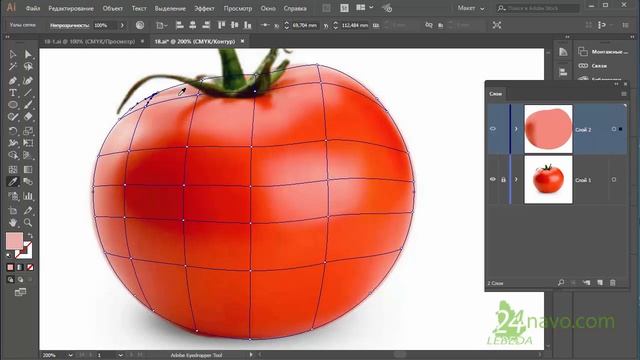Switch to first document tab CMYK/Просмотр
This screenshot has height=360, width=640.
click(90, 41)
